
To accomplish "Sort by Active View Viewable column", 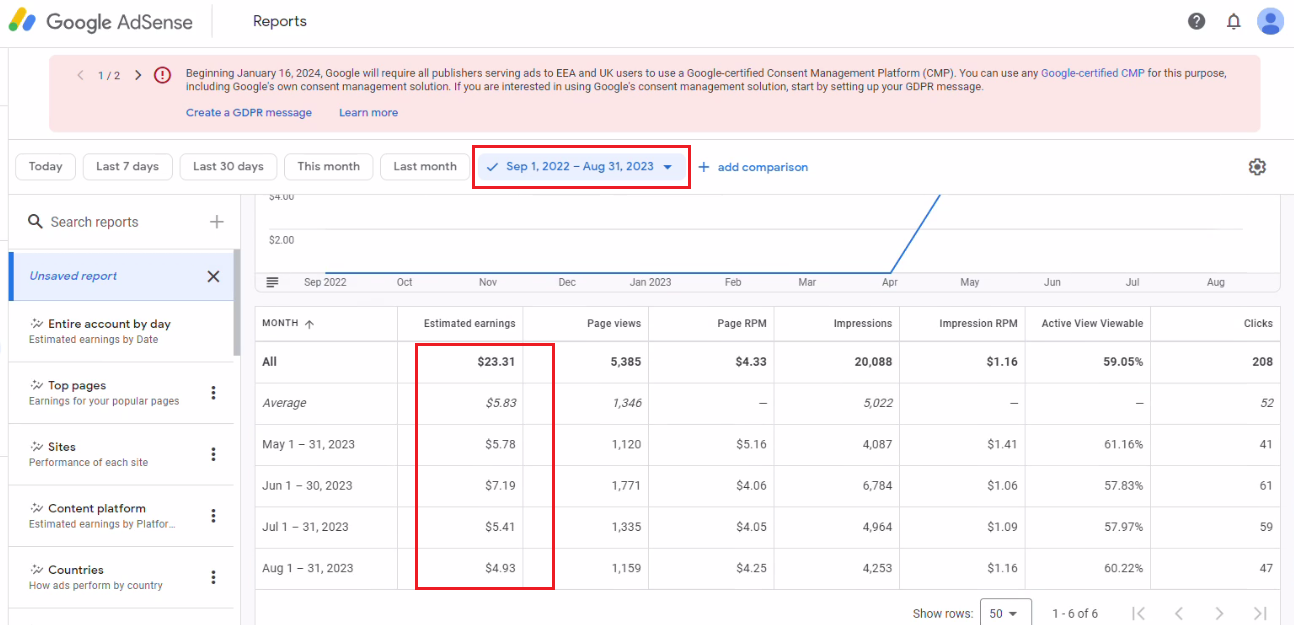I will (x=1092, y=324).
